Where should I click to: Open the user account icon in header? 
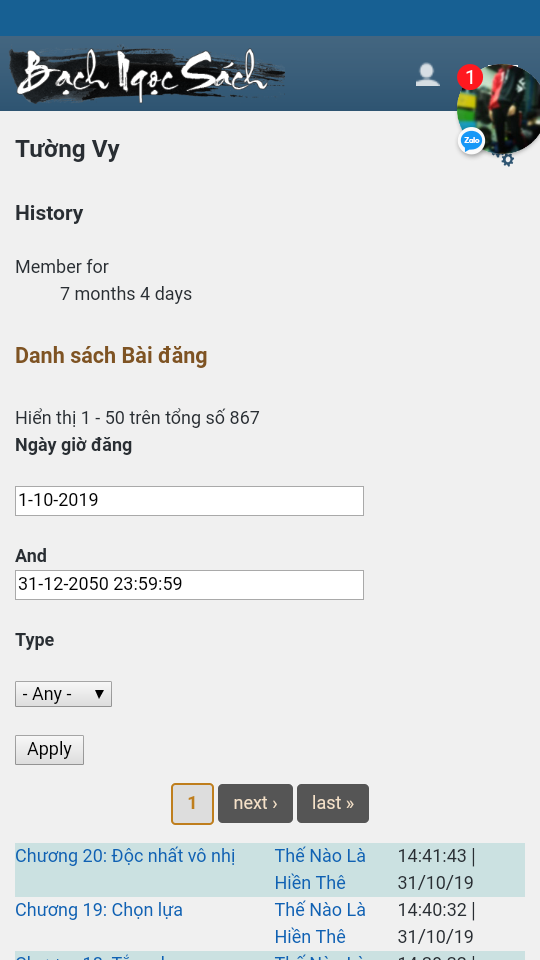pos(427,75)
